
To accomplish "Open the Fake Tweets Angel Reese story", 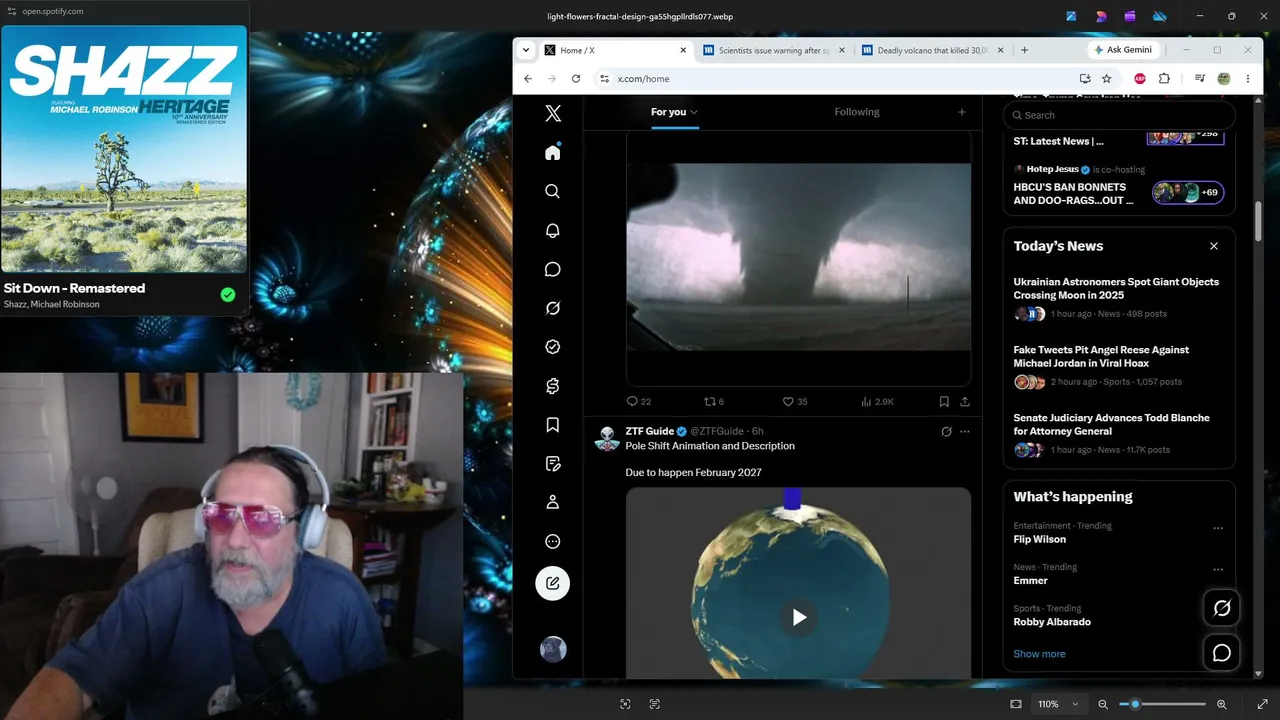I will coord(1119,366).
